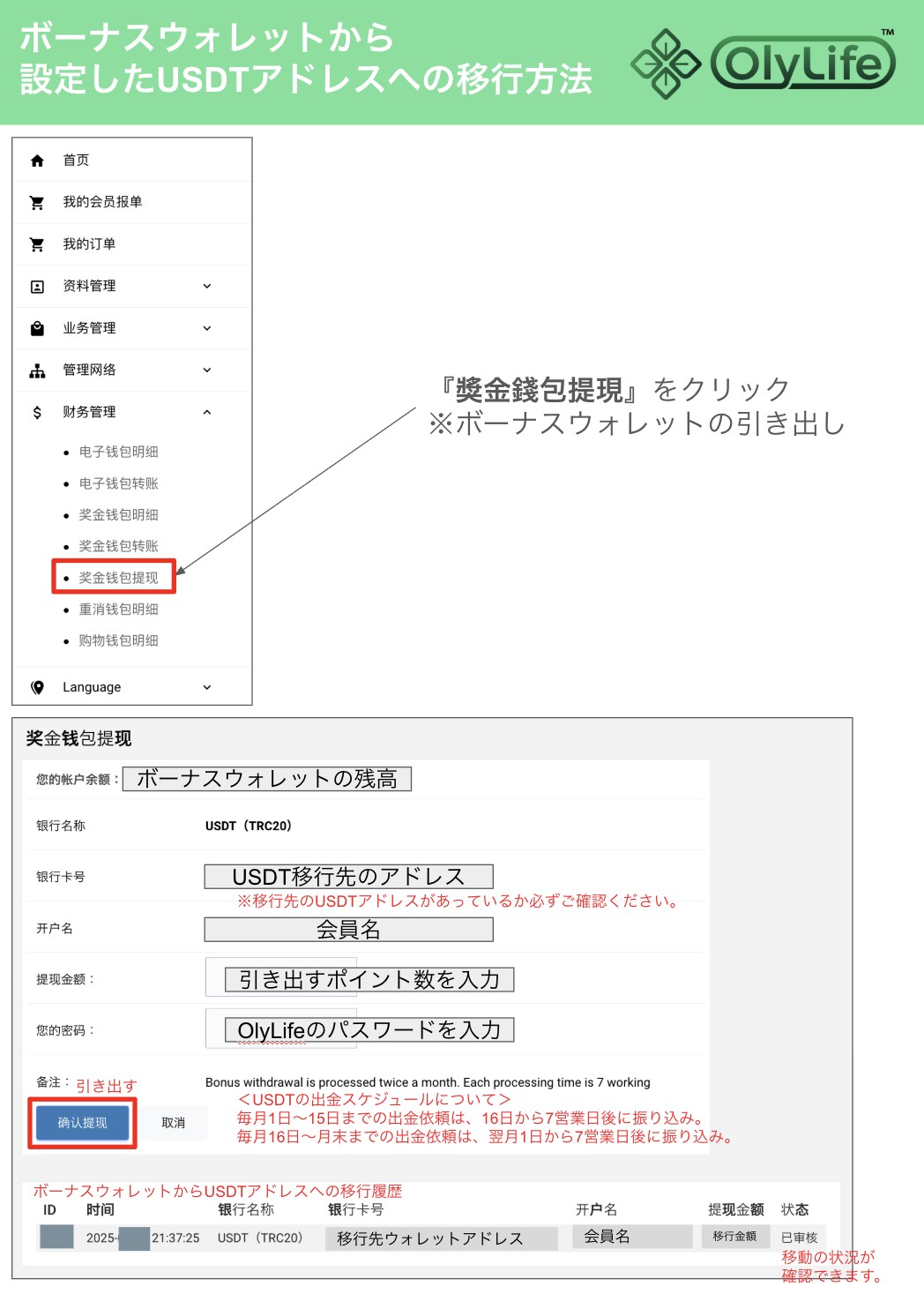The image size is (924, 1309).
Task: Click the dollar icon beside 财务管理
Action: click(37, 412)
